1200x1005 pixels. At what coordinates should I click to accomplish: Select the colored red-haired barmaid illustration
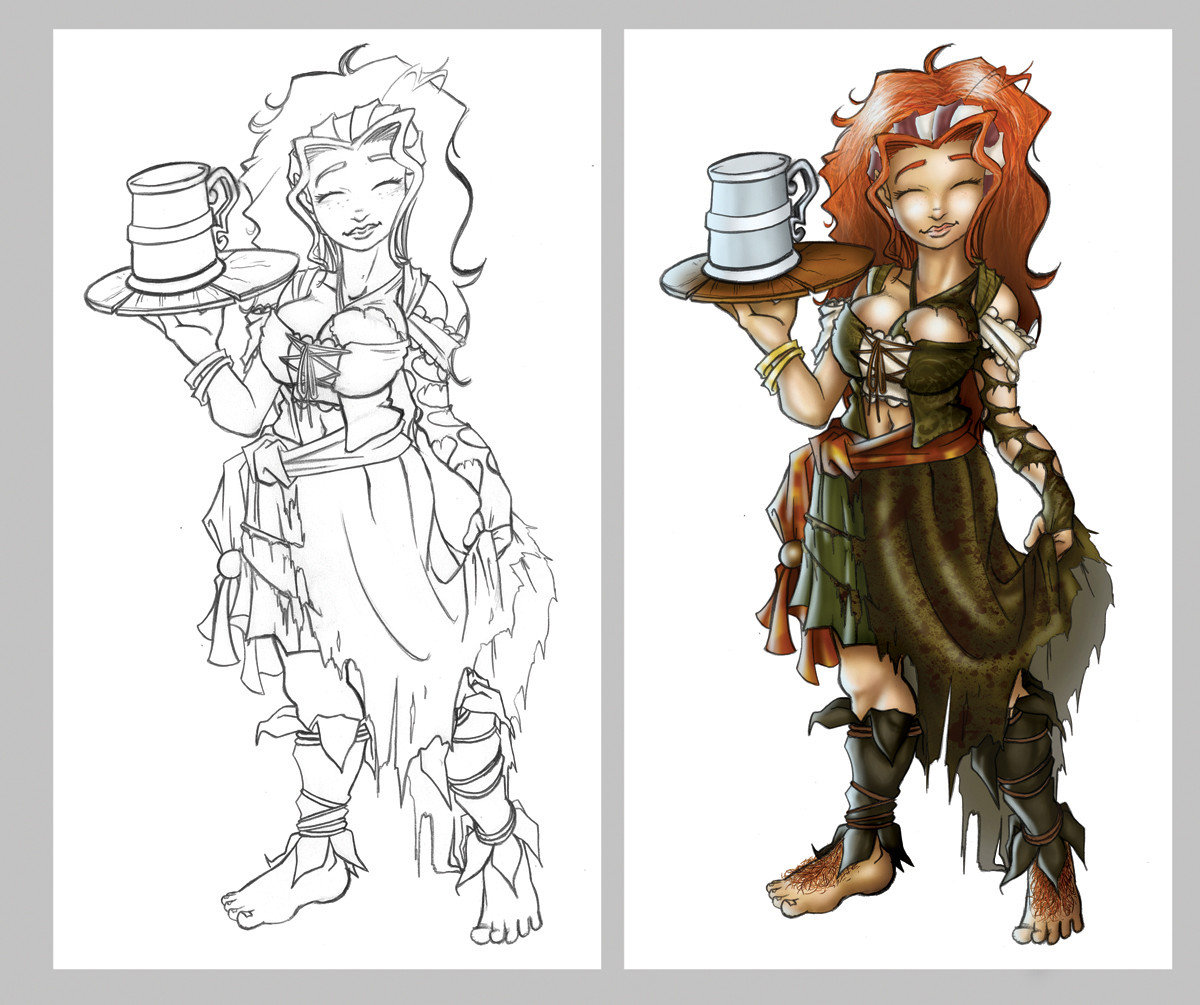(x=898, y=499)
